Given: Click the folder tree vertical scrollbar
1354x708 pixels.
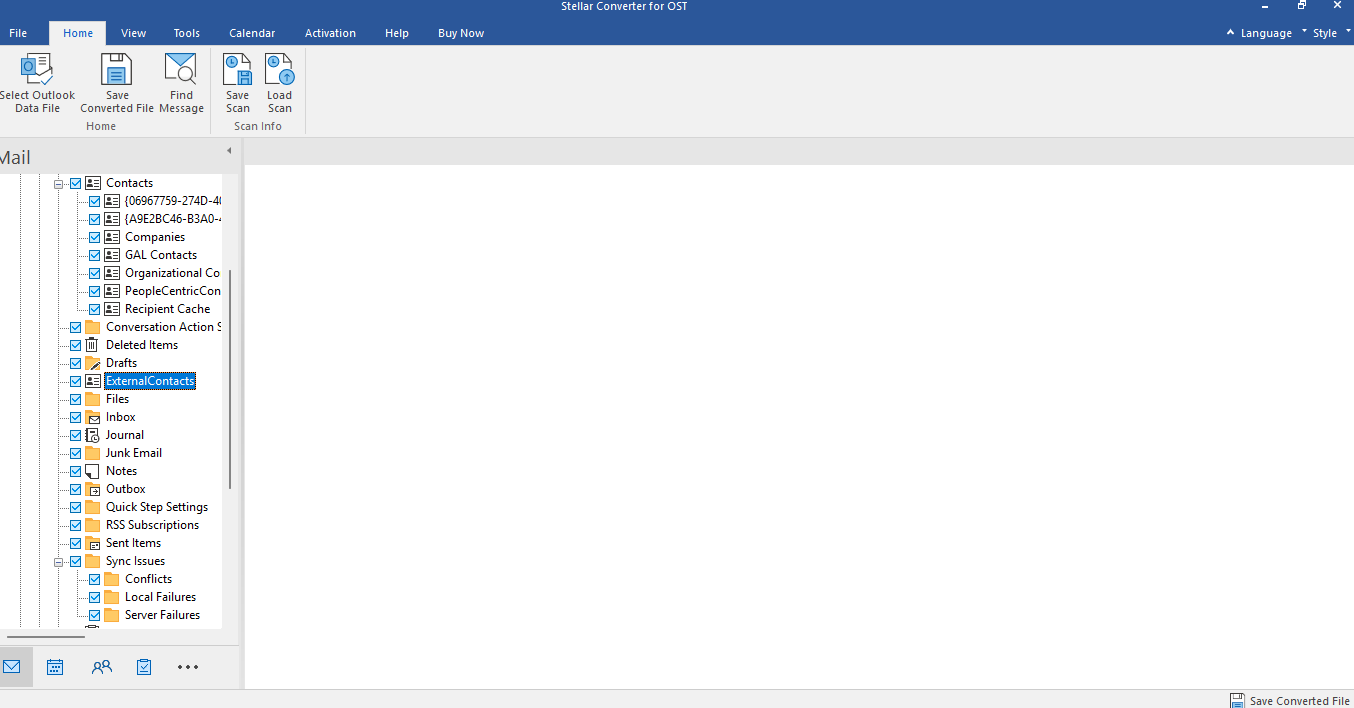Looking at the screenshot, I should click(230, 380).
